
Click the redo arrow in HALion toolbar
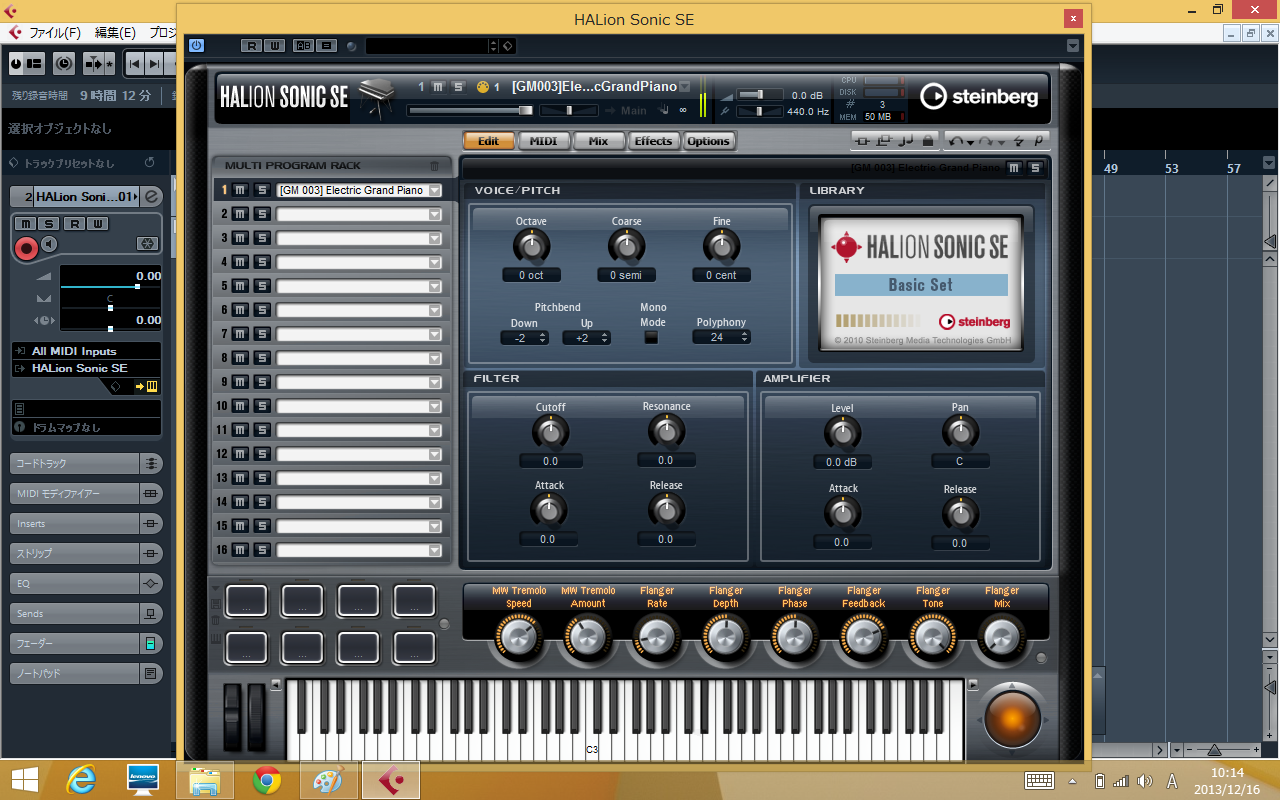point(988,142)
